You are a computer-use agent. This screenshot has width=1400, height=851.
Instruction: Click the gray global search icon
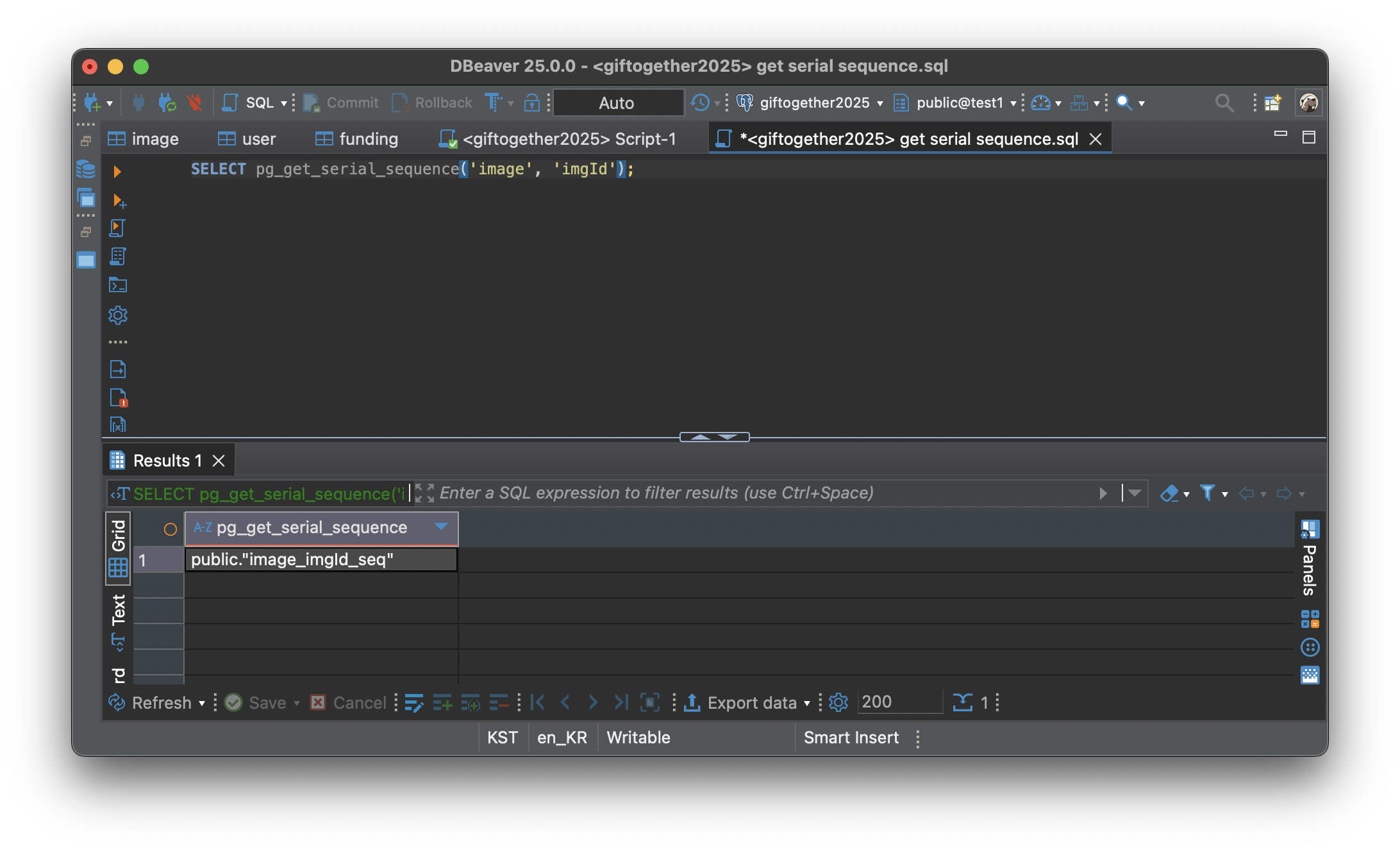click(1224, 103)
